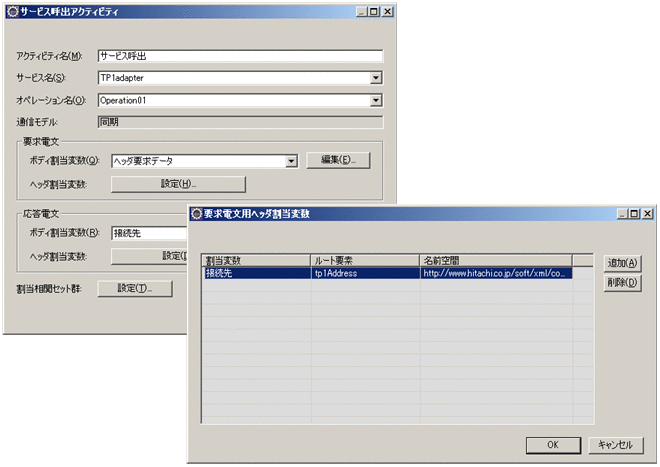Expand the 要求電文 ボディ割当変数 dropdown
Viewport: 660px width, 467px height.
click(x=291, y=161)
